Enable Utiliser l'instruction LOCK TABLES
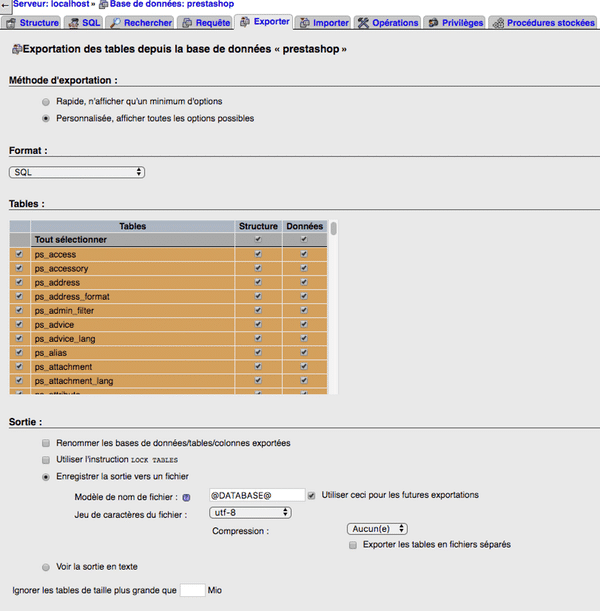Image resolution: width=600 pixels, height=611 pixels. click(x=46, y=460)
